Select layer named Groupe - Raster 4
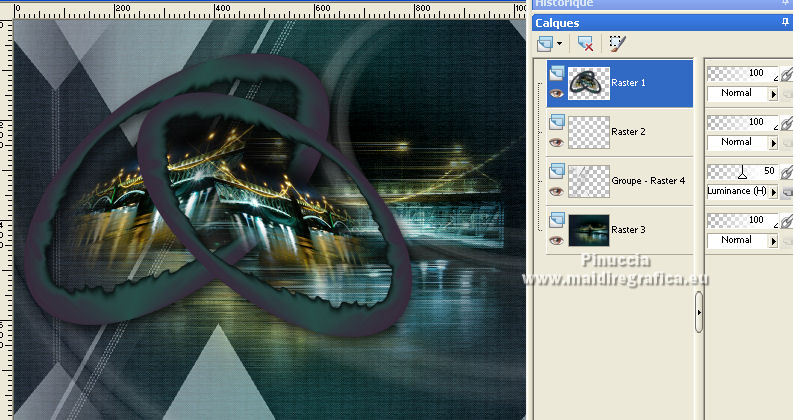This screenshot has height=420, width=793. (648, 181)
